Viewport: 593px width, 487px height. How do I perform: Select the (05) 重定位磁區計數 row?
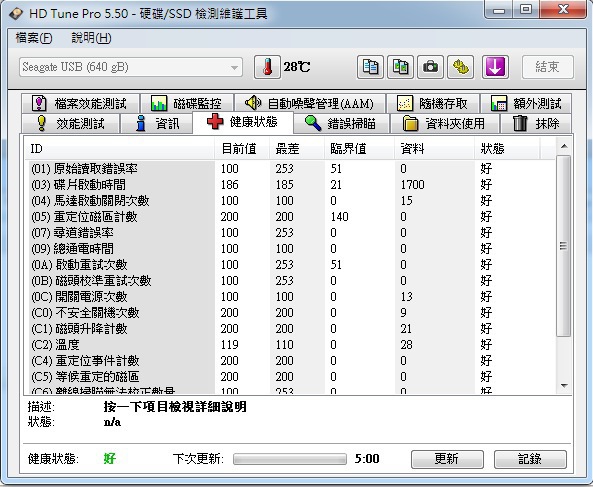(291, 217)
